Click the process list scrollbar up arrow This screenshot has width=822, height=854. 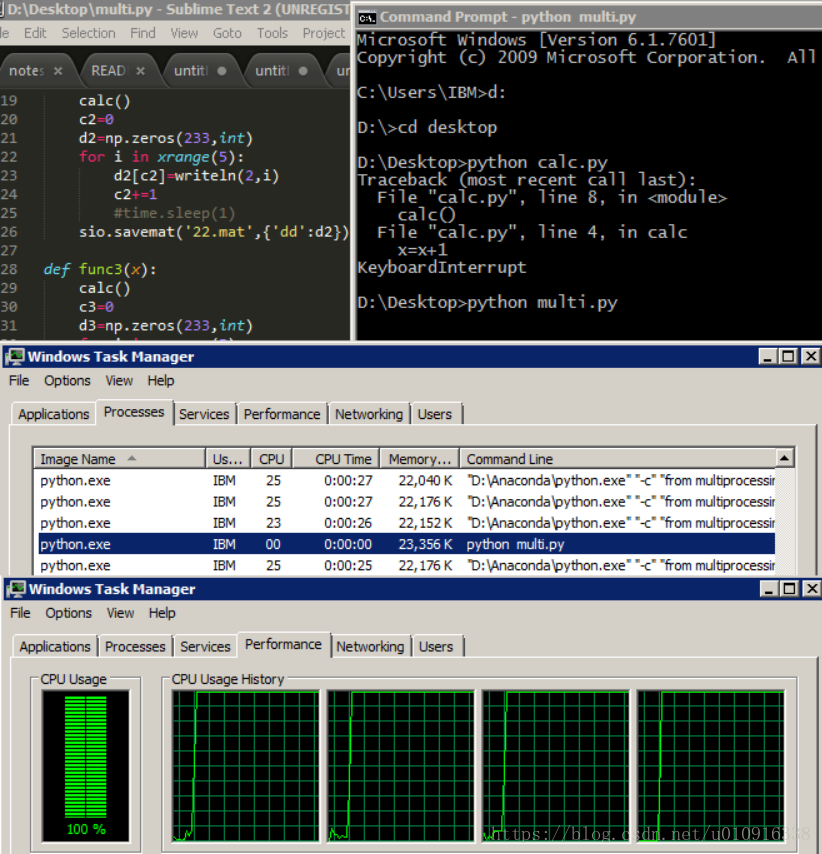[785, 459]
